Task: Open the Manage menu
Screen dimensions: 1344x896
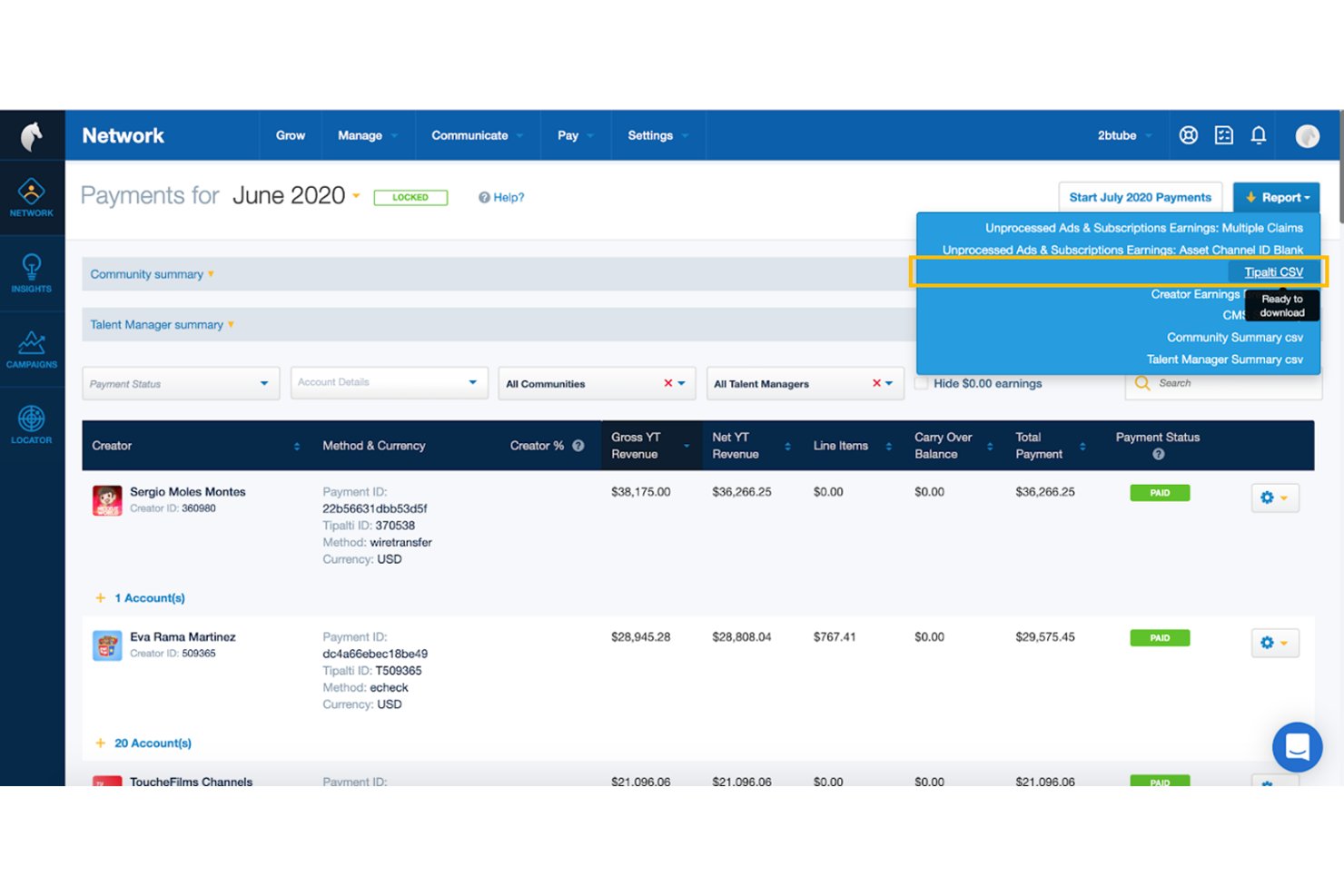Action: tap(368, 135)
